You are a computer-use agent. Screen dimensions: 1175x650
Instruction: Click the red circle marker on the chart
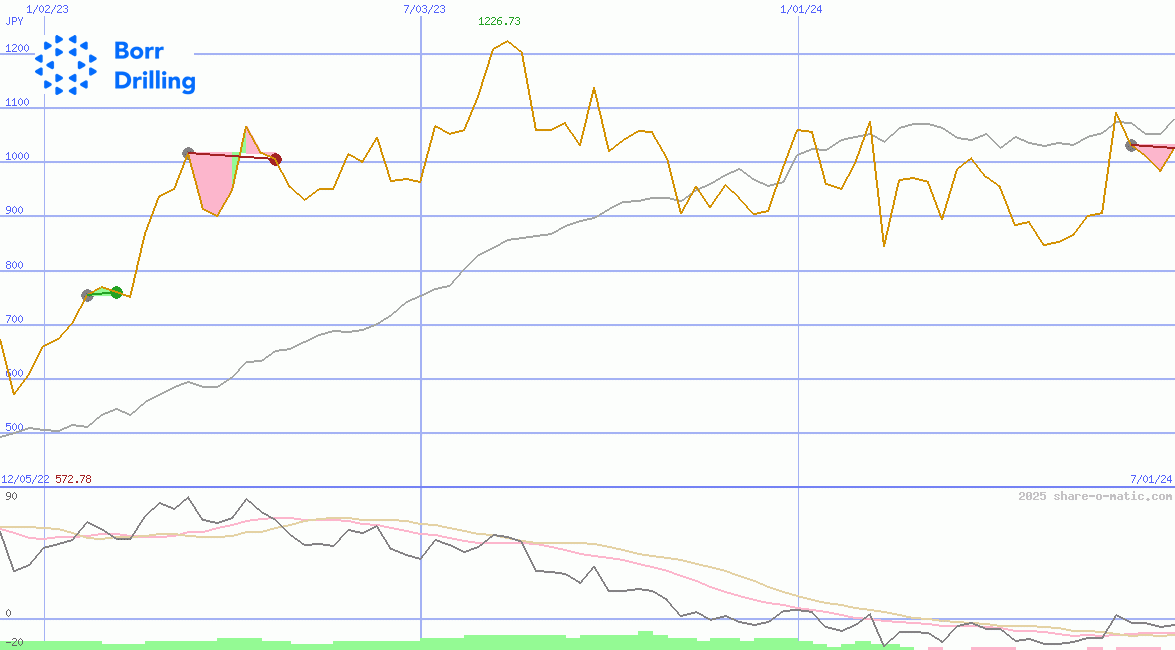[x=276, y=158]
